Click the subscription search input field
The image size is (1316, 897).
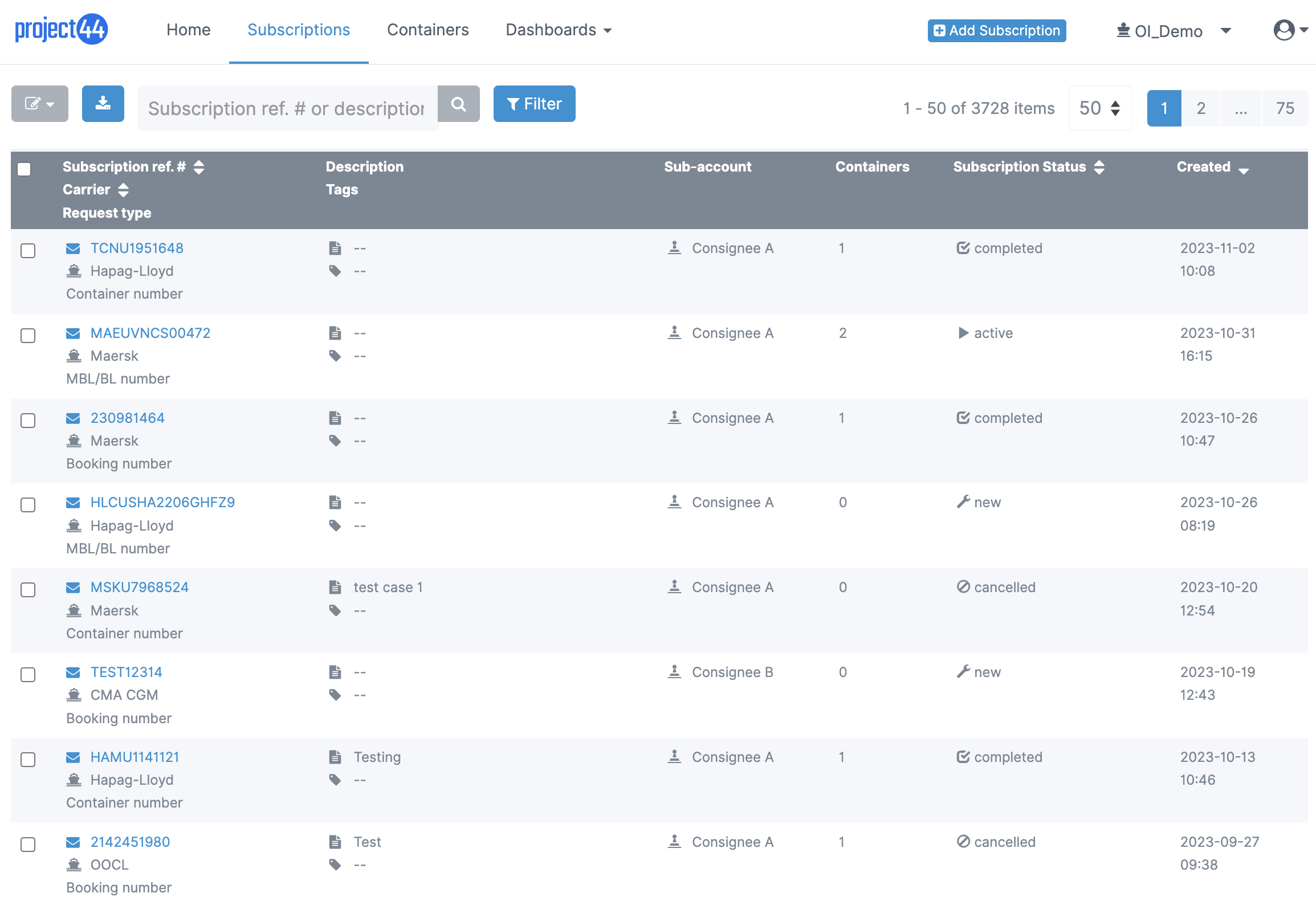point(288,108)
